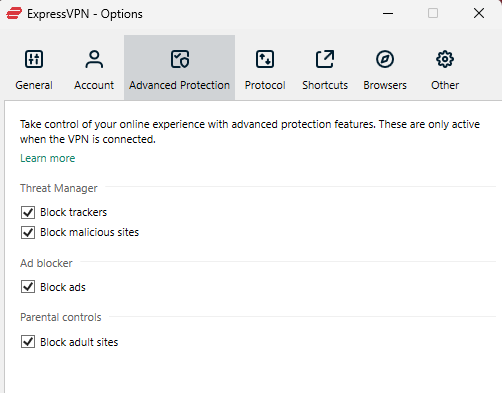Uncheck the Block trackers checkbox
502x393 pixels.
point(28,212)
